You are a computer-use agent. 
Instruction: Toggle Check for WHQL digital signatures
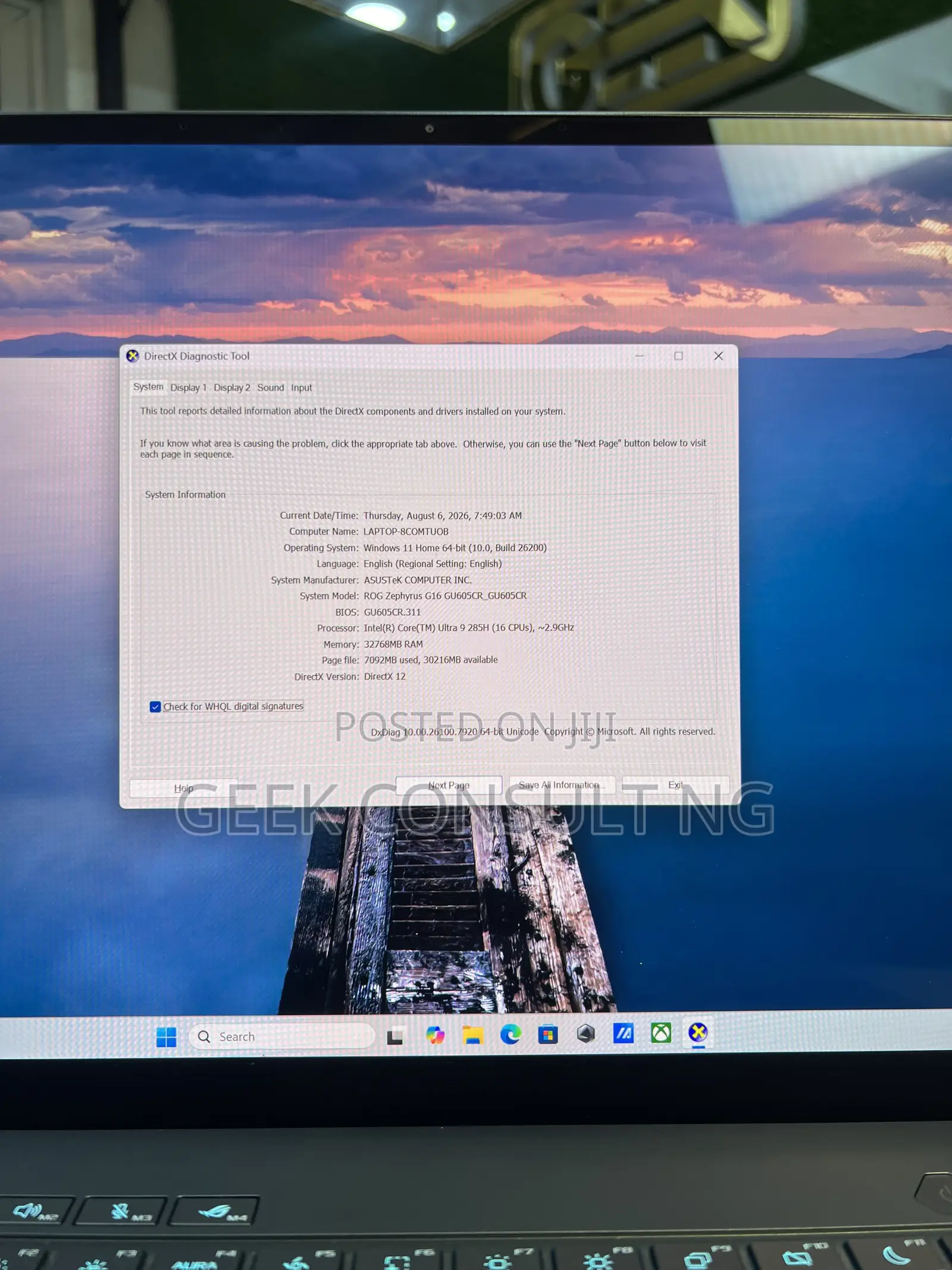155,706
